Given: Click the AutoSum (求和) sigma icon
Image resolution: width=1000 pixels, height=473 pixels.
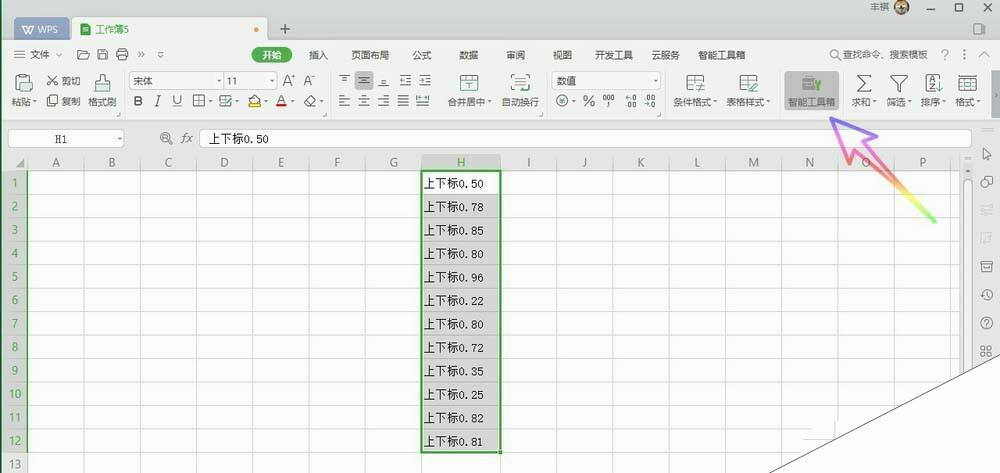Looking at the screenshot, I should (x=864, y=83).
